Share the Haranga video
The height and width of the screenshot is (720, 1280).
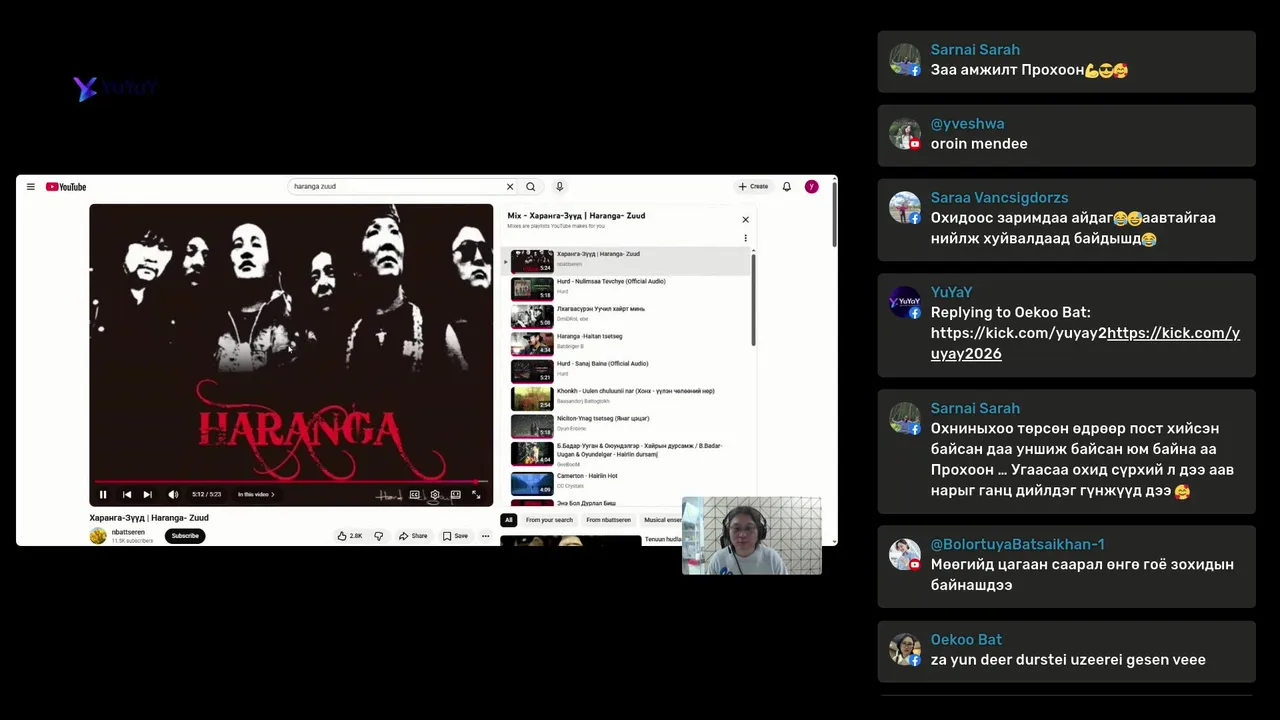tap(413, 536)
